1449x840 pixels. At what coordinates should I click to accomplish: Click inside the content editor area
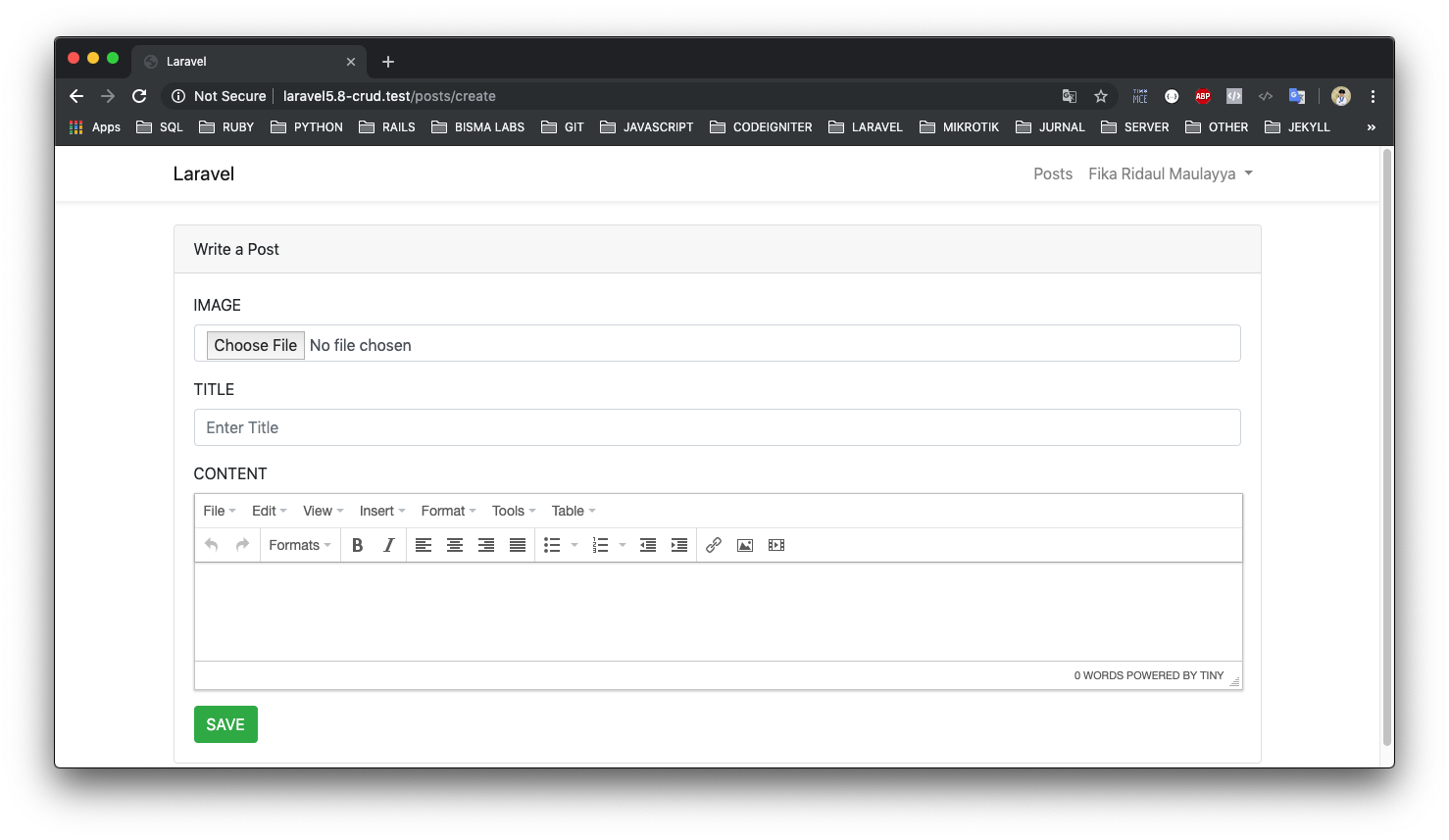point(718,612)
